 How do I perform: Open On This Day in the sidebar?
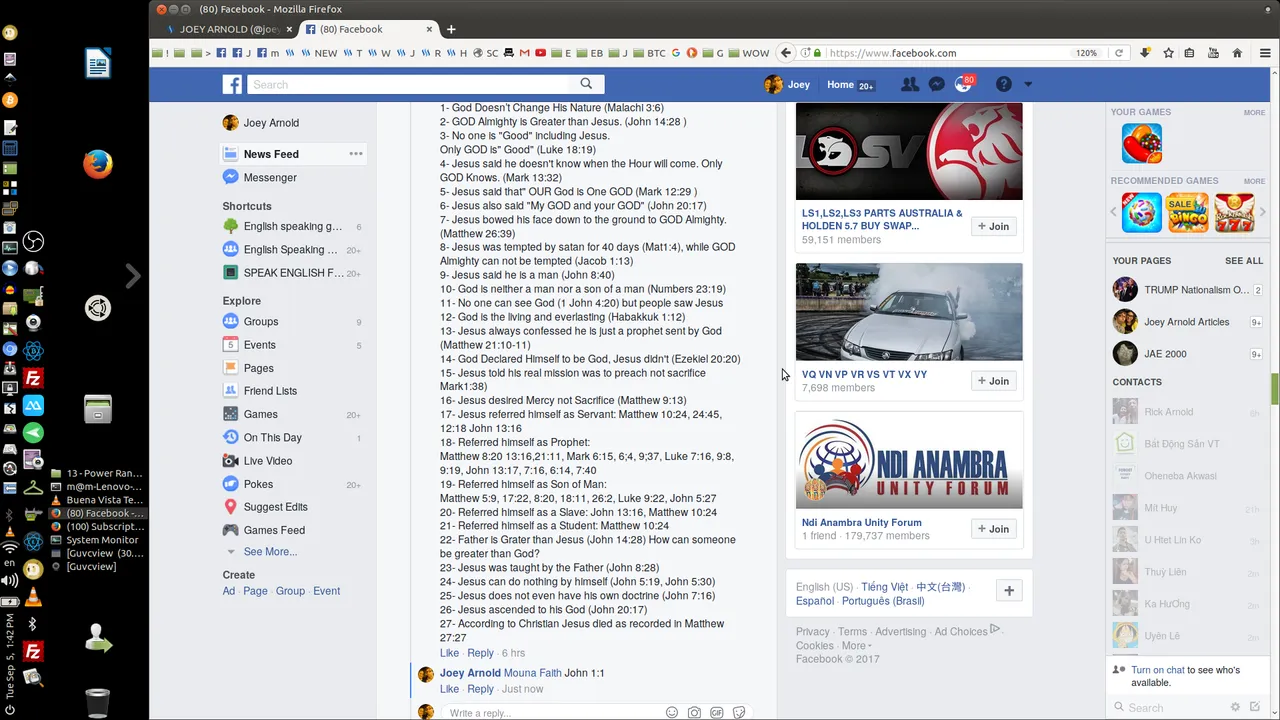pyautogui.click(x=272, y=438)
